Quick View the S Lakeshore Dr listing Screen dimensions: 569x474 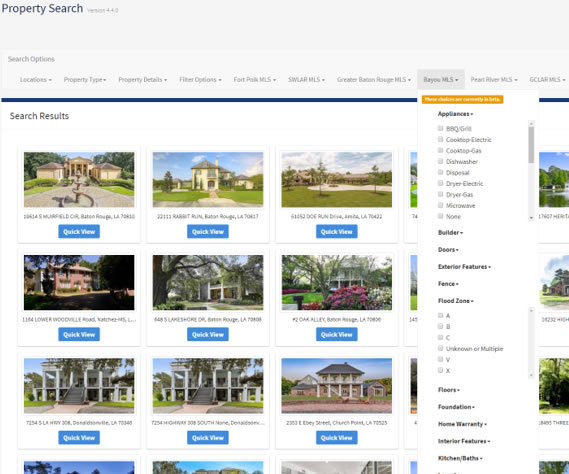tap(208, 334)
